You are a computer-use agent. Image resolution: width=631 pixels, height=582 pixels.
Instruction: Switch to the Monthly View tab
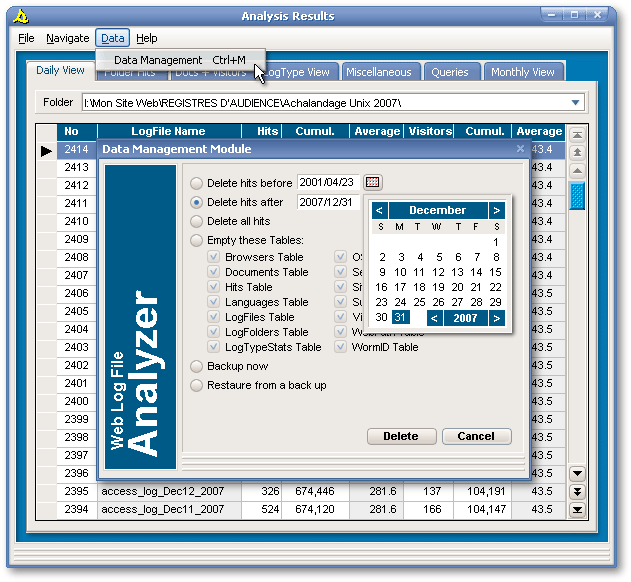click(523, 72)
